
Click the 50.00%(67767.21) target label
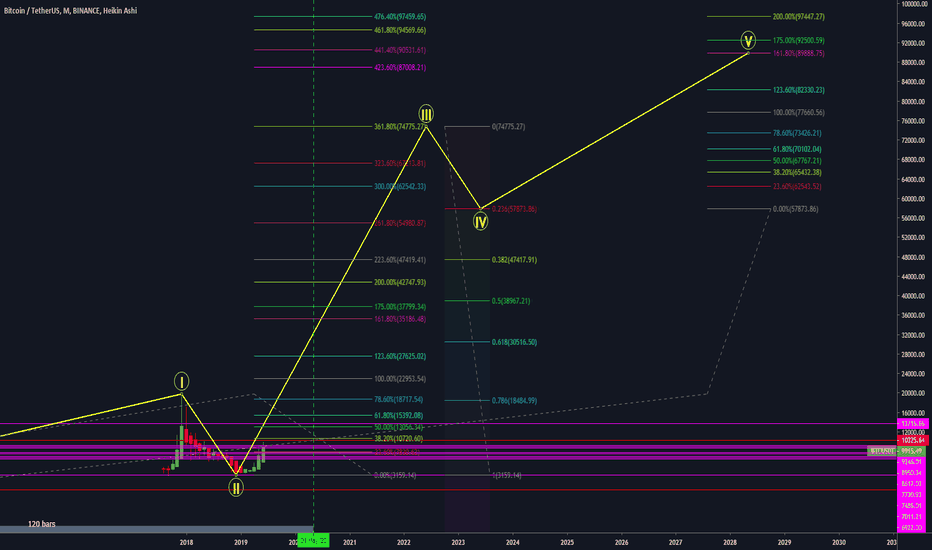click(x=797, y=161)
